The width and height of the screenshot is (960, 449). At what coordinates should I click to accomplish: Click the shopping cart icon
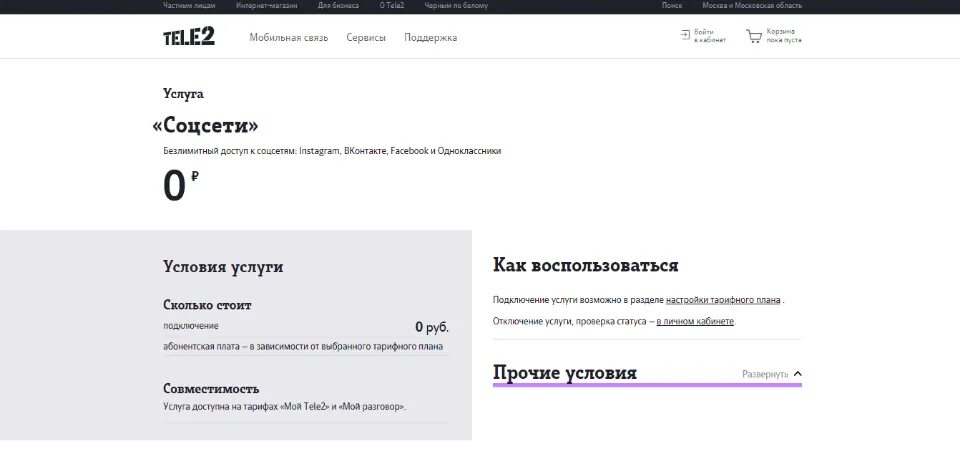coord(754,36)
